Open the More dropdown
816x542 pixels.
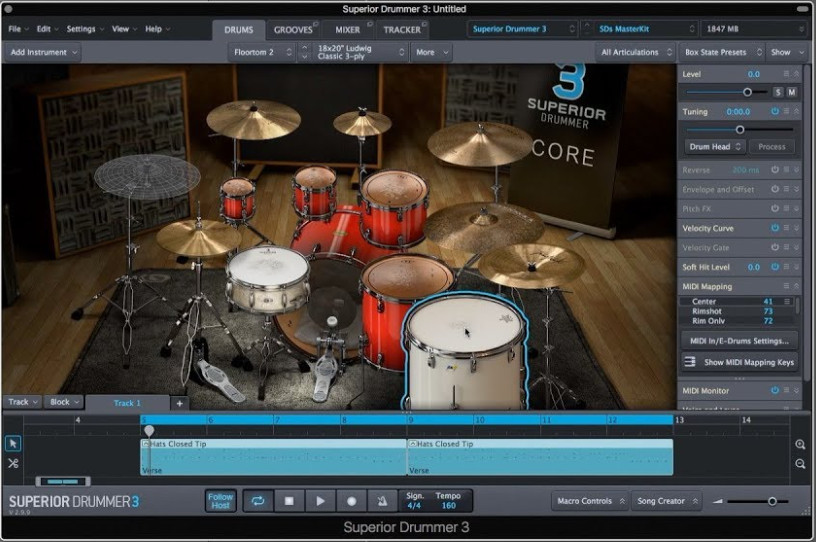click(x=431, y=52)
